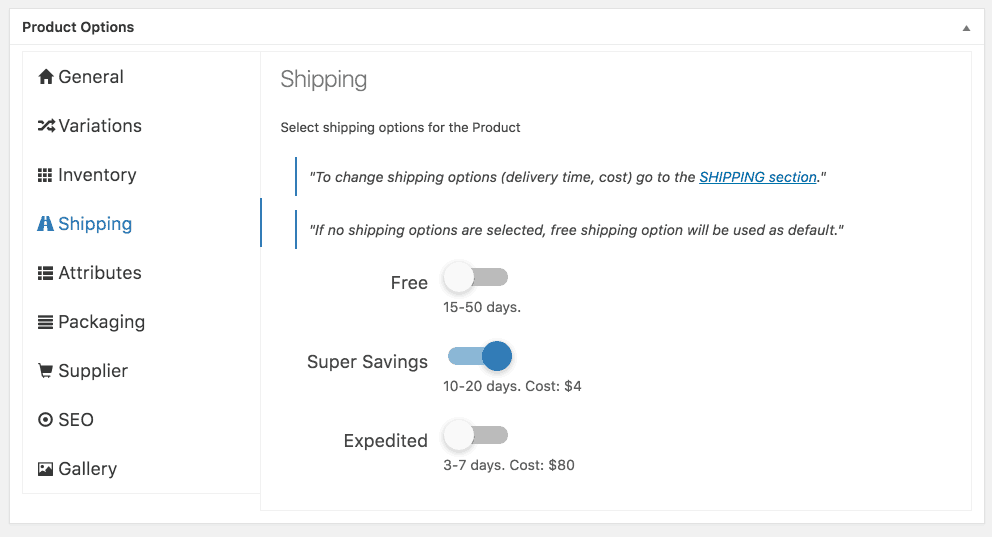Click the Packaging lines icon
Viewport: 992px width, 537px height.
[x=46, y=323]
